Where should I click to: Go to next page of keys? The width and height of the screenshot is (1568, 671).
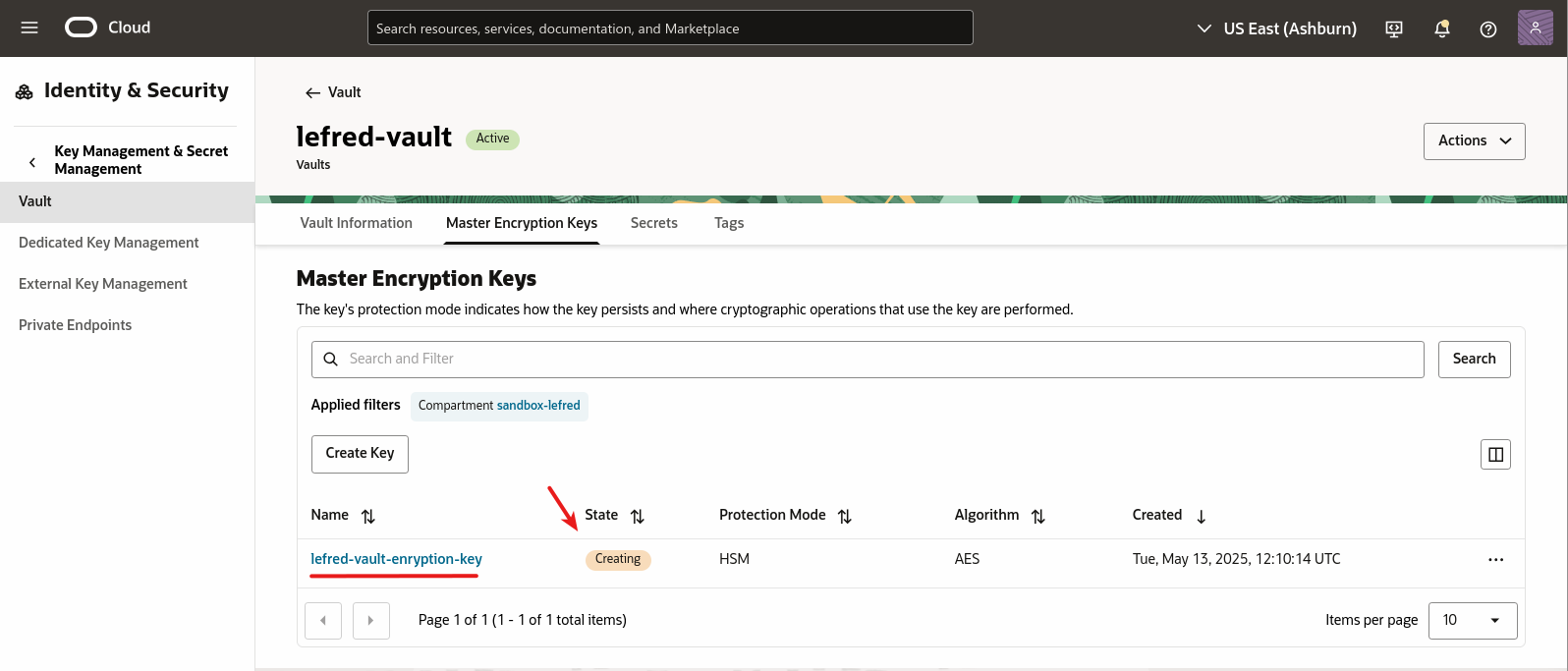point(371,621)
